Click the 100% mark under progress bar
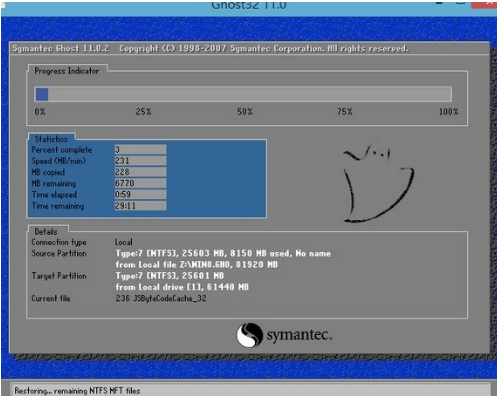The height and width of the screenshot is (397, 497). click(448, 112)
